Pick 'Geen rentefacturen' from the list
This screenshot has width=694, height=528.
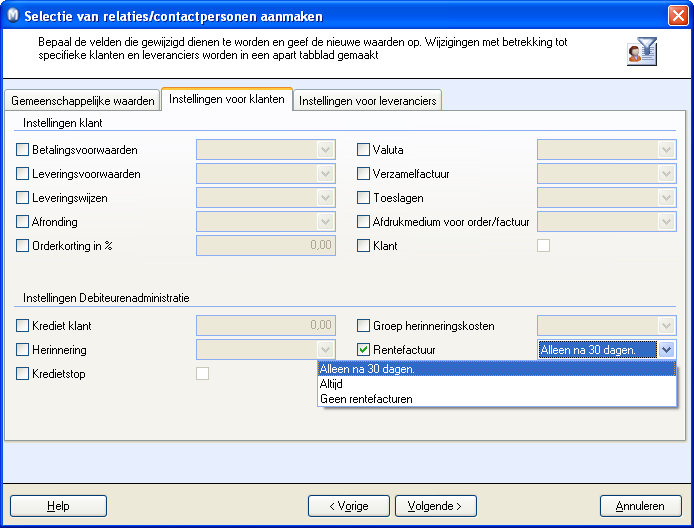(x=497, y=399)
